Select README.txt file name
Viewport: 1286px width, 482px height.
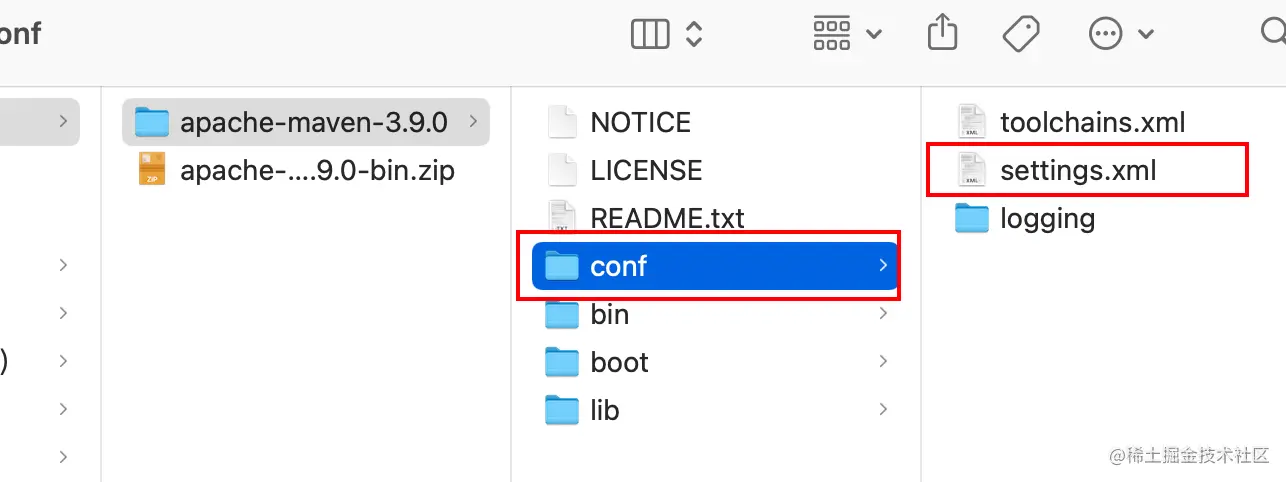point(668,219)
